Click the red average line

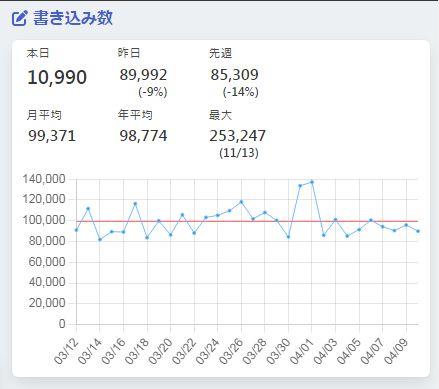[247, 221]
